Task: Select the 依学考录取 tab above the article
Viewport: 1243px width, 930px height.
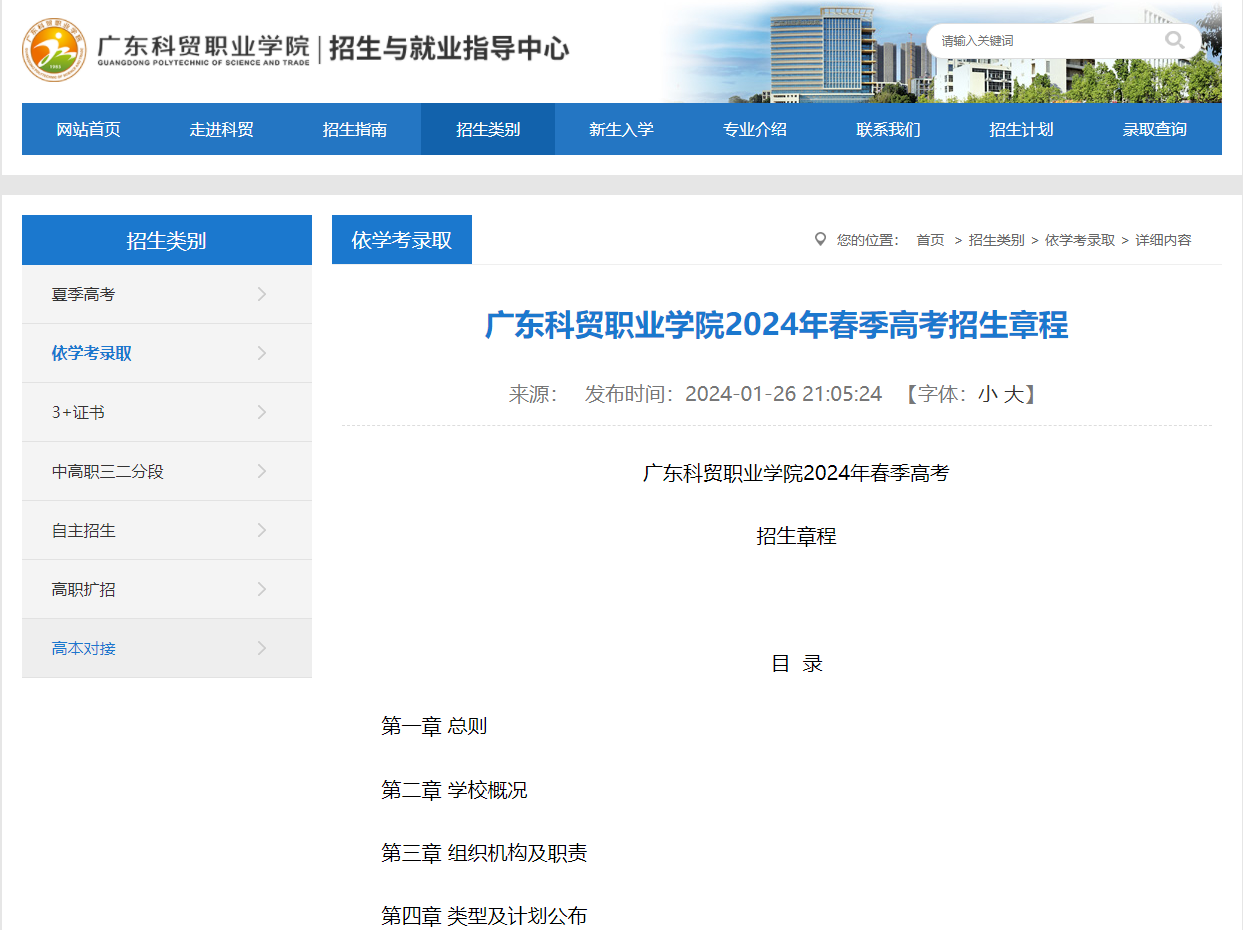Action: point(401,239)
